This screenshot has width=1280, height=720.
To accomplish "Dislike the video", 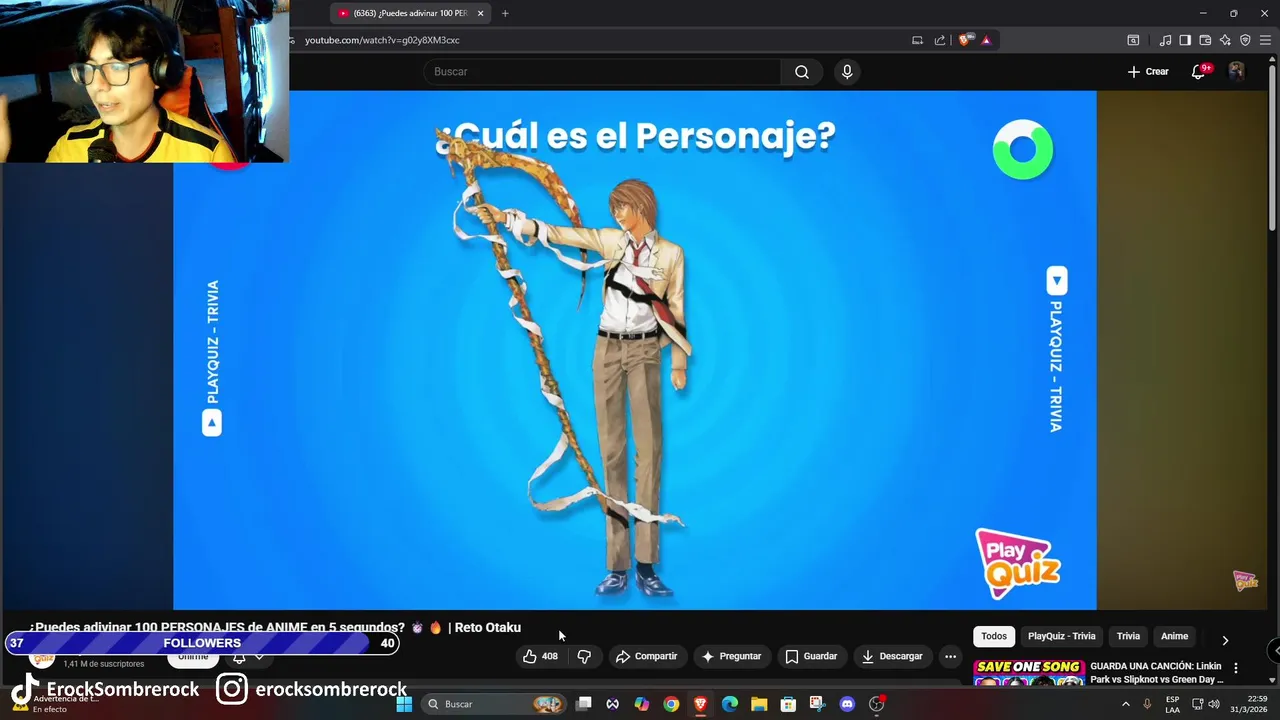I will (585, 656).
